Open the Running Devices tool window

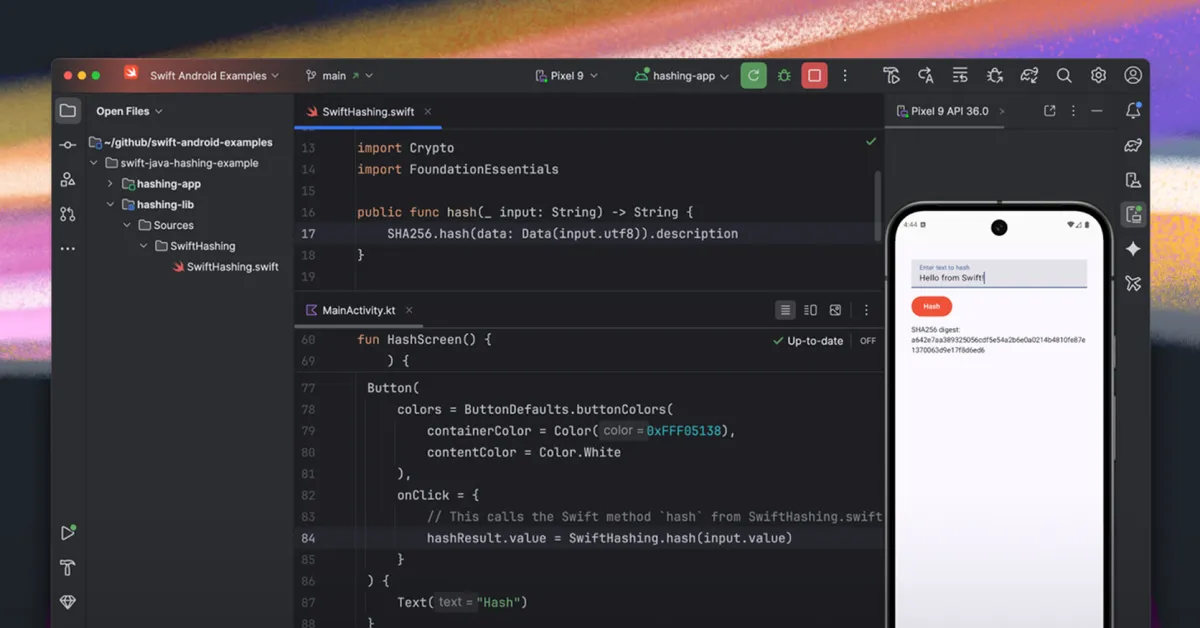[x=1132, y=213]
